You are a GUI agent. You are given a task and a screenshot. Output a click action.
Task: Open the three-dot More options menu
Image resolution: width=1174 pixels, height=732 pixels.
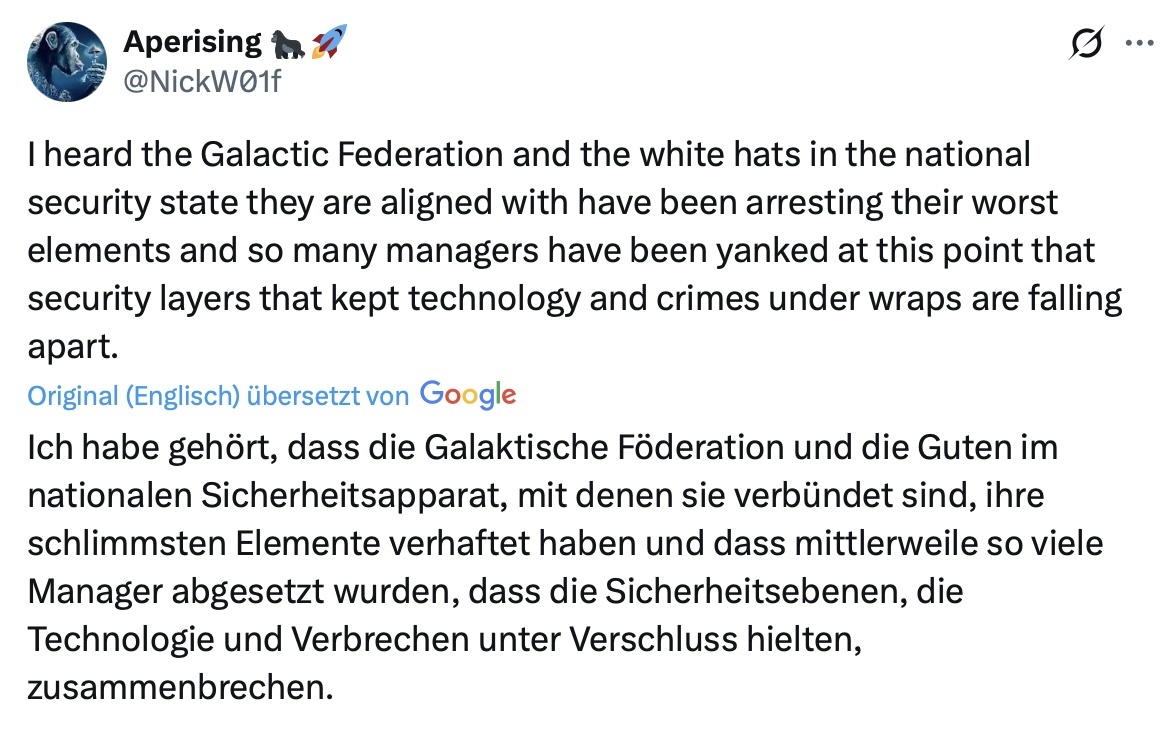click(x=1138, y=44)
